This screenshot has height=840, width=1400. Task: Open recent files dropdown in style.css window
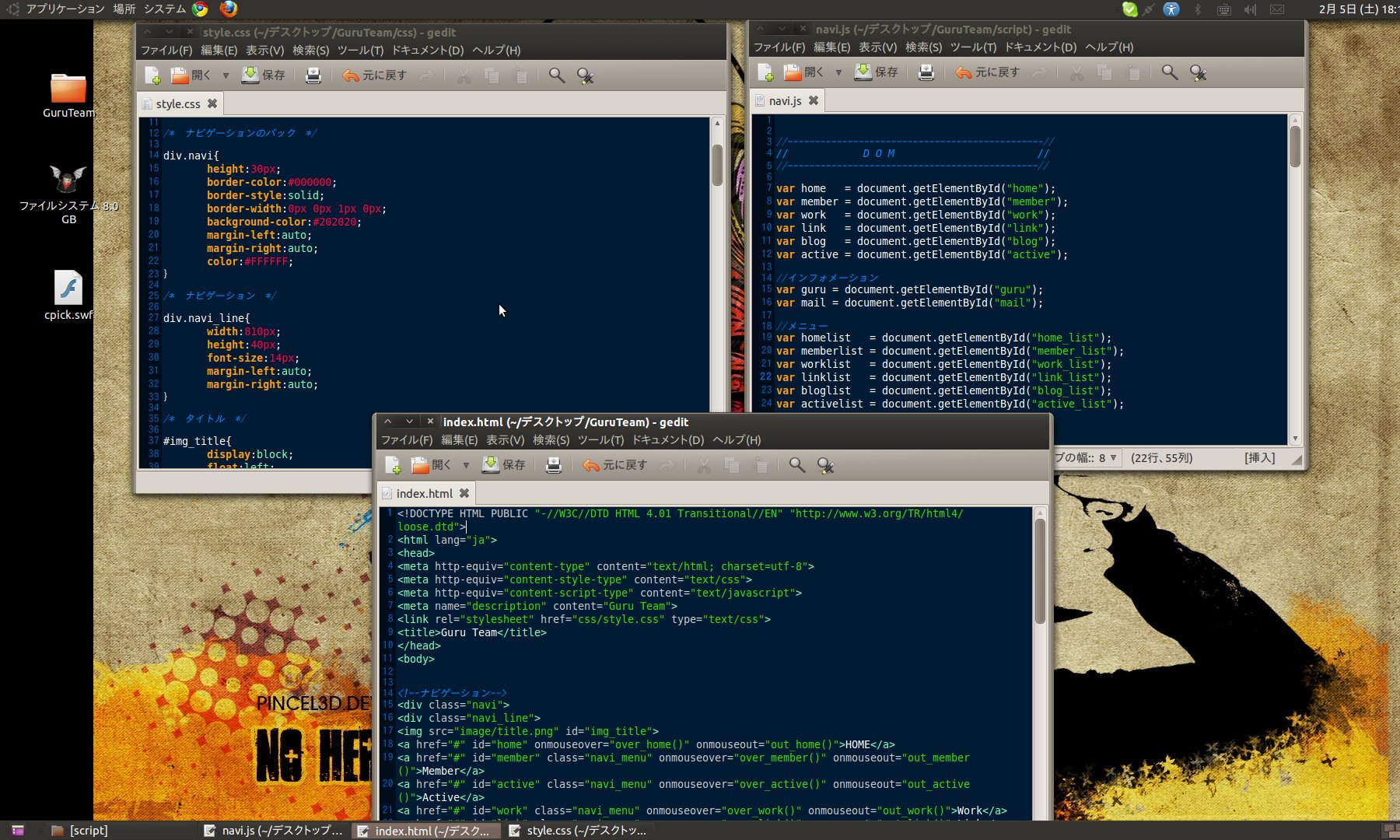coord(226,75)
